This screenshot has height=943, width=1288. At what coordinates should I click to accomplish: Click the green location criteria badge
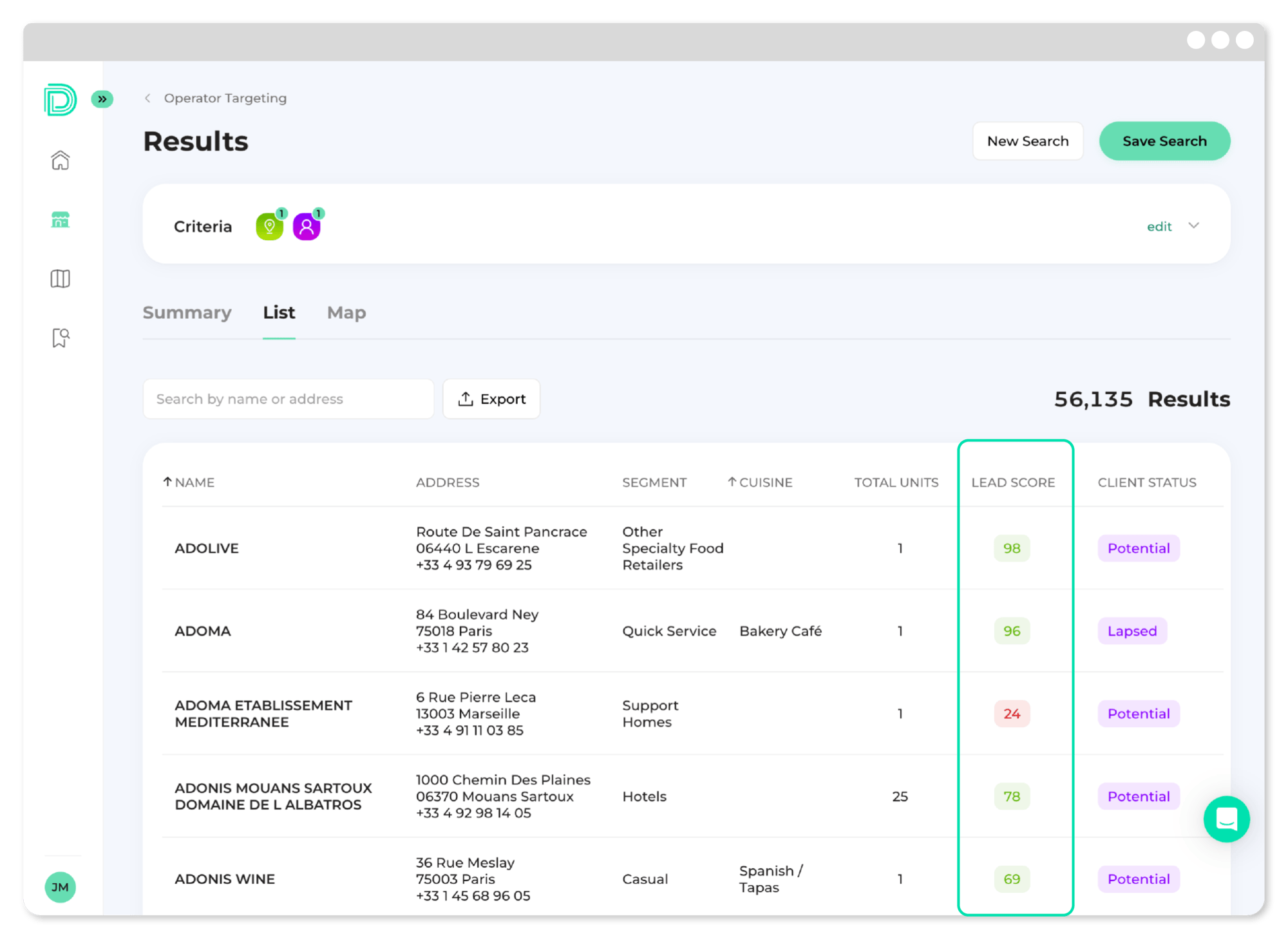pos(270,227)
